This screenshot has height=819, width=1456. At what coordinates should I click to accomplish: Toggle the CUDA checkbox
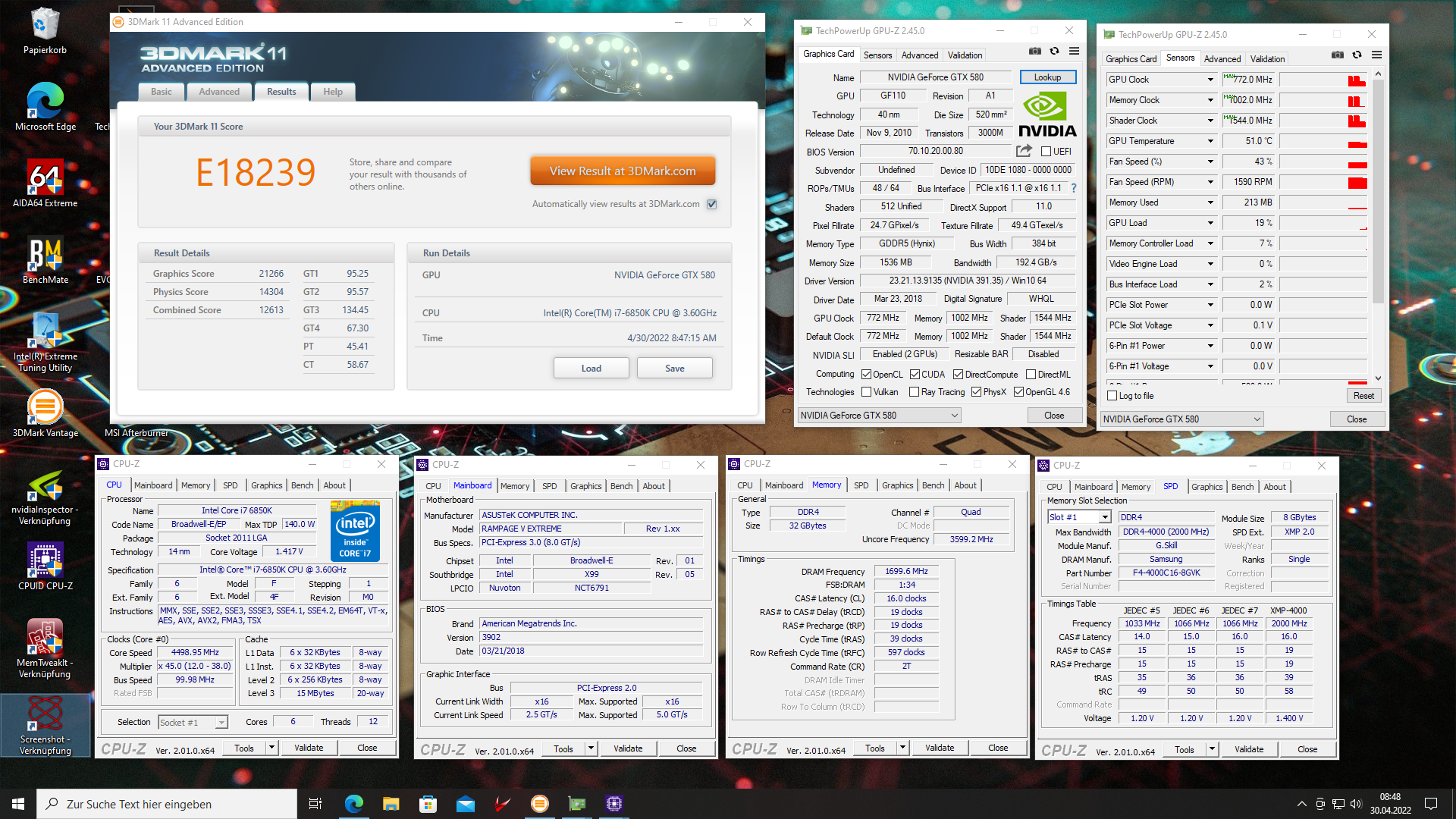(x=915, y=375)
